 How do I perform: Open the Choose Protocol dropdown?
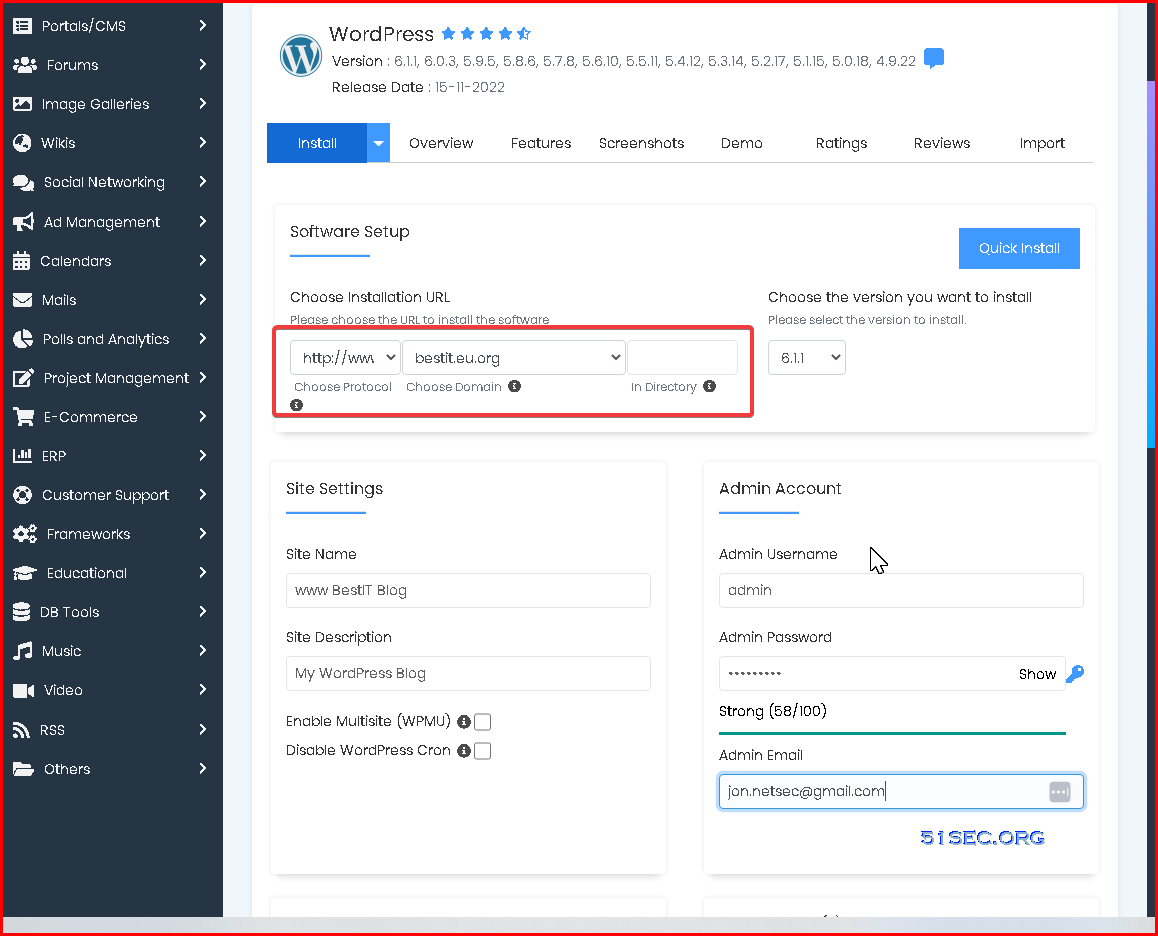click(x=346, y=358)
